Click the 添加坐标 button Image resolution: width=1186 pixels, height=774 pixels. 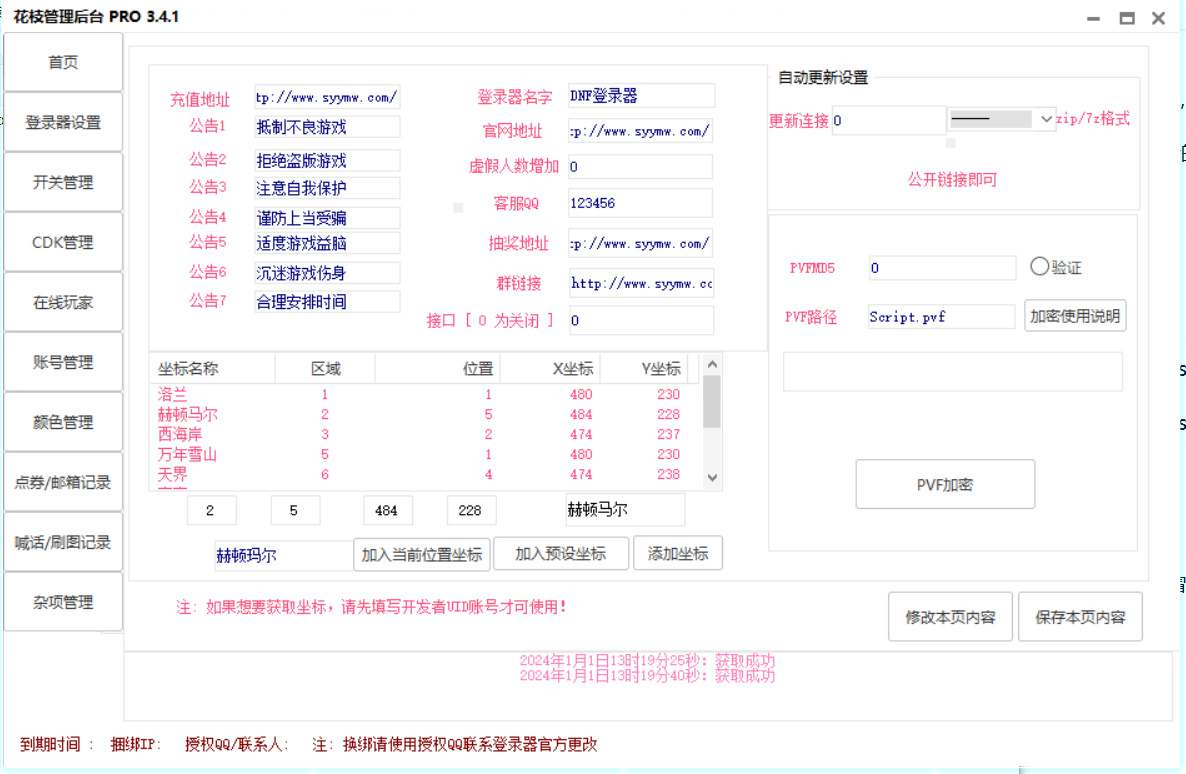coord(678,553)
